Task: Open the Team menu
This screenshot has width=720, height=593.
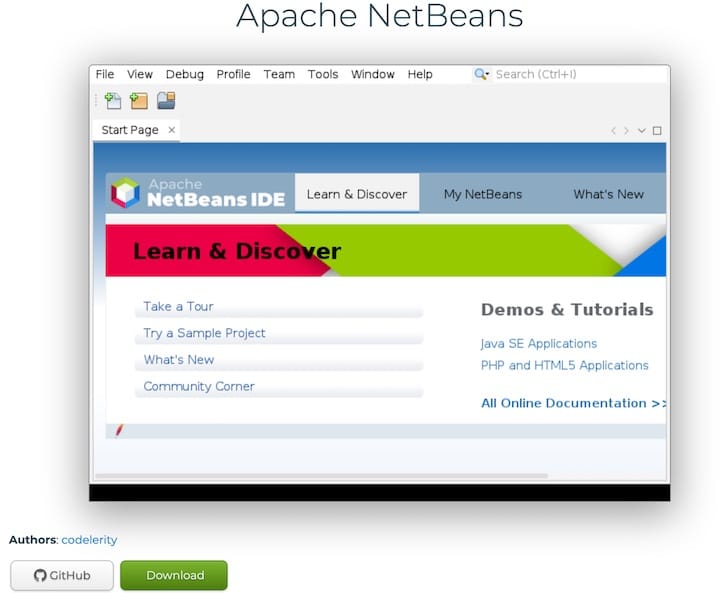Action: (279, 74)
